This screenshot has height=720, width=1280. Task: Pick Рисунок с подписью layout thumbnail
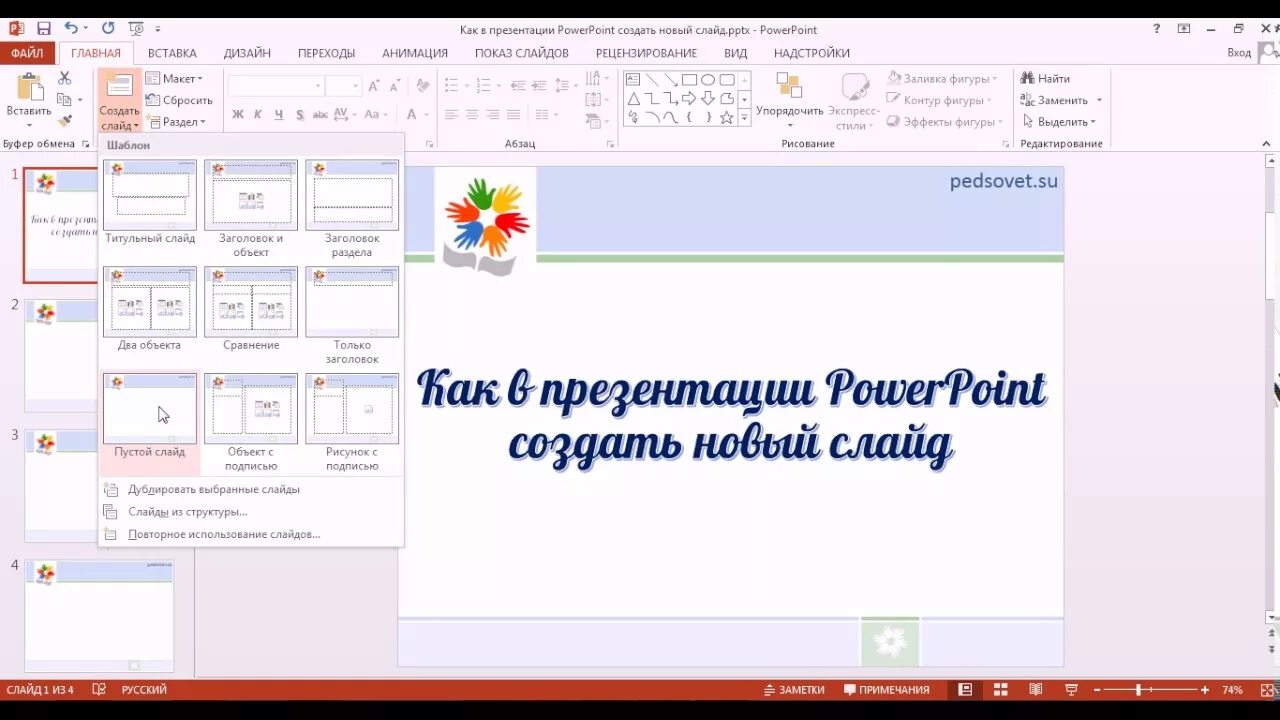pyautogui.click(x=352, y=409)
